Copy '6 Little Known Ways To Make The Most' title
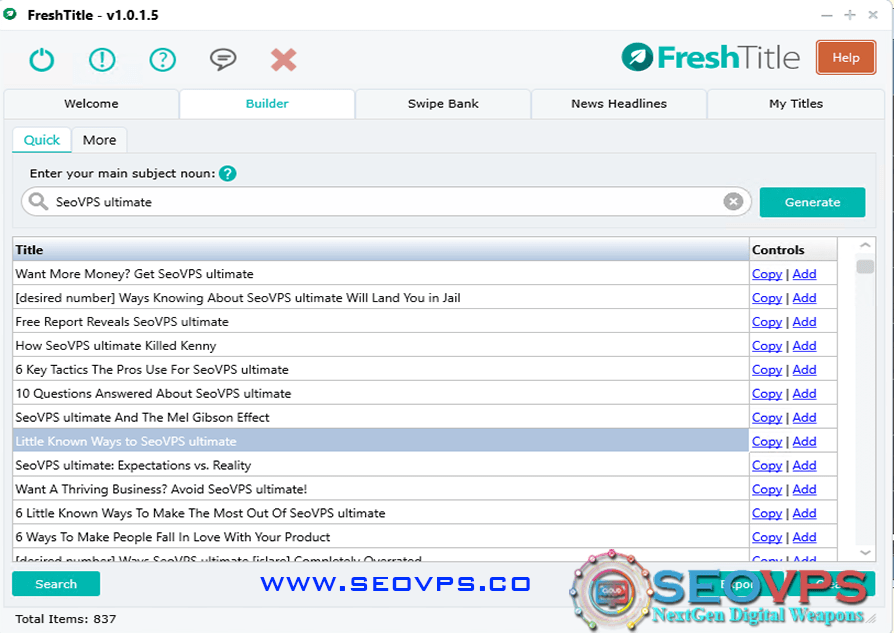This screenshot has height=633, width=894. tap(767, 514)
